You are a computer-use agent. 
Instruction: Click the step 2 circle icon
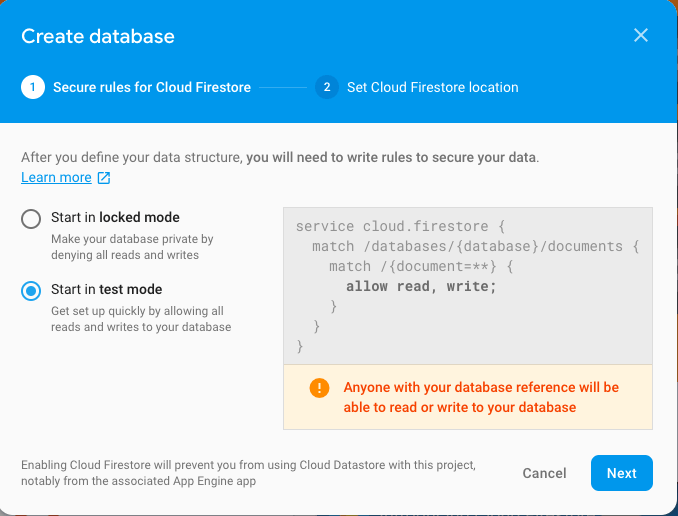tap(327, 87)
